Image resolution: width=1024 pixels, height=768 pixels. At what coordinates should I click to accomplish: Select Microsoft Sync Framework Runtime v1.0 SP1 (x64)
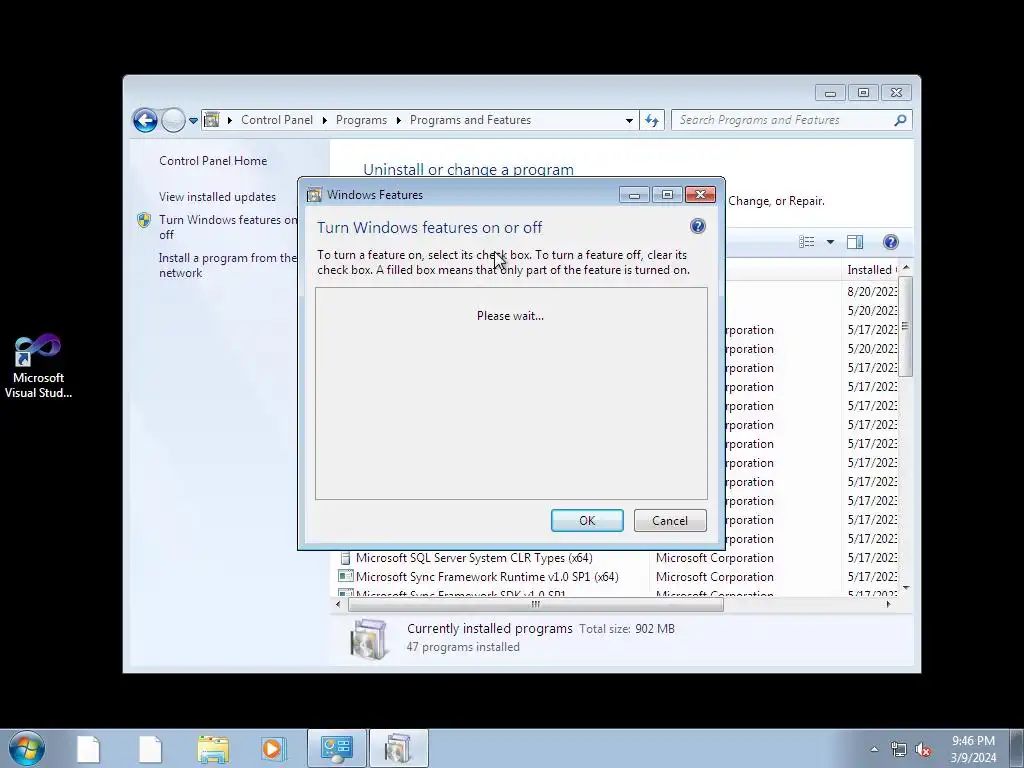(487, 577)
